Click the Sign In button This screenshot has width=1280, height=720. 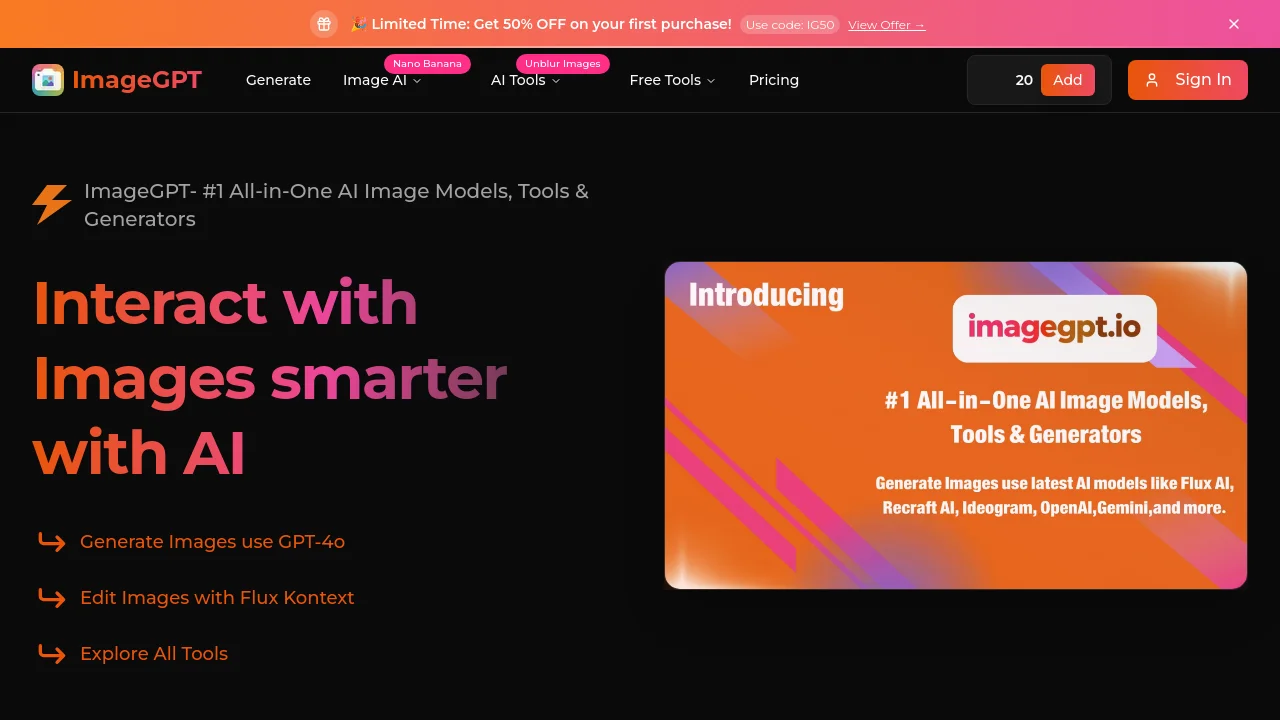(1188, 80)
